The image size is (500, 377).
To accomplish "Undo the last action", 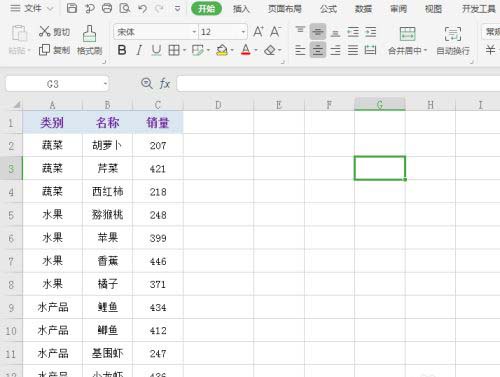I will 143,8.
